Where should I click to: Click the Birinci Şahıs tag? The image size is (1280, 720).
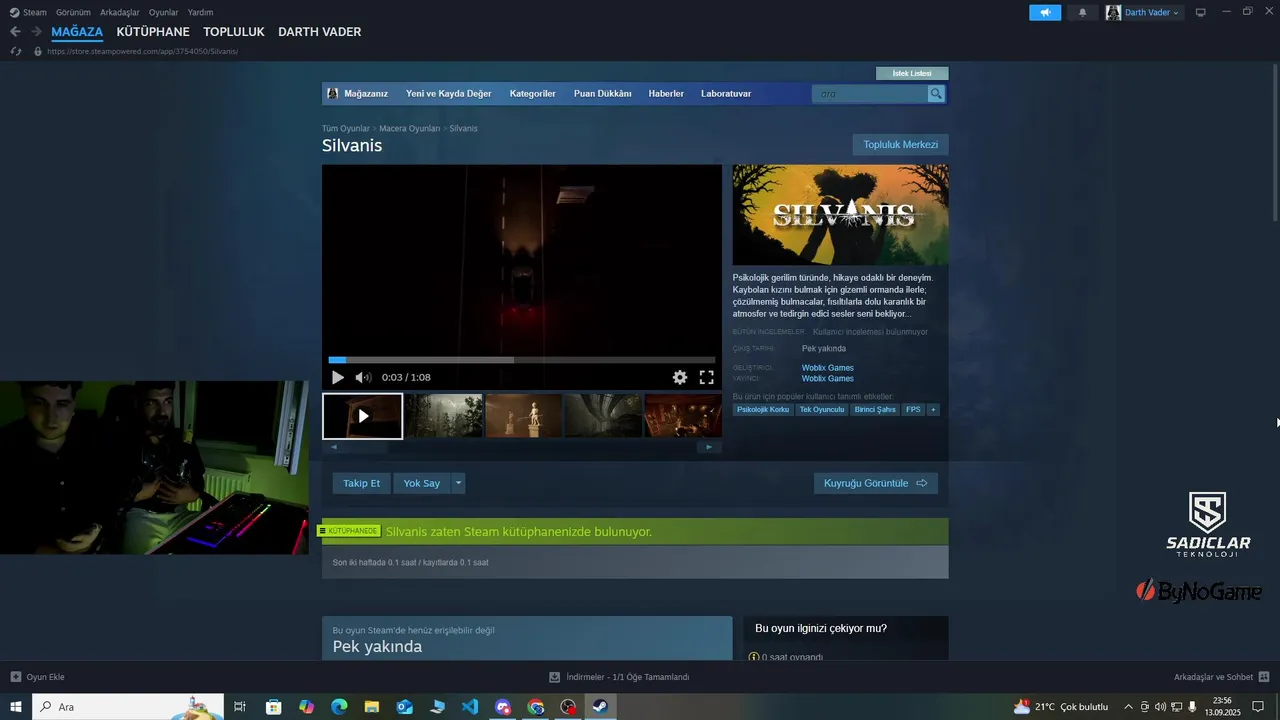coord(875,409)
